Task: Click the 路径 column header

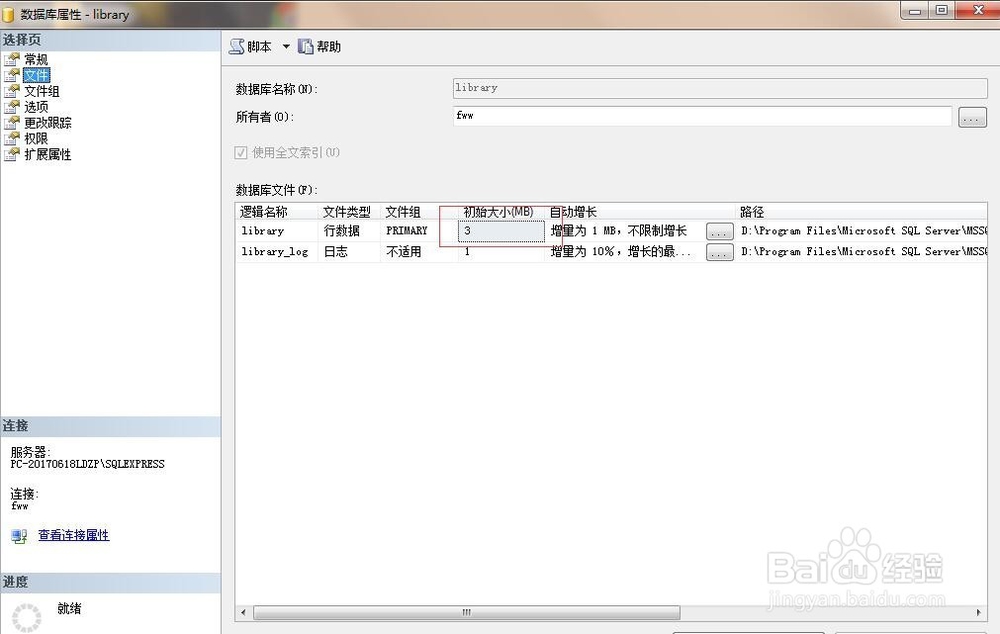Action: [862, 212]
